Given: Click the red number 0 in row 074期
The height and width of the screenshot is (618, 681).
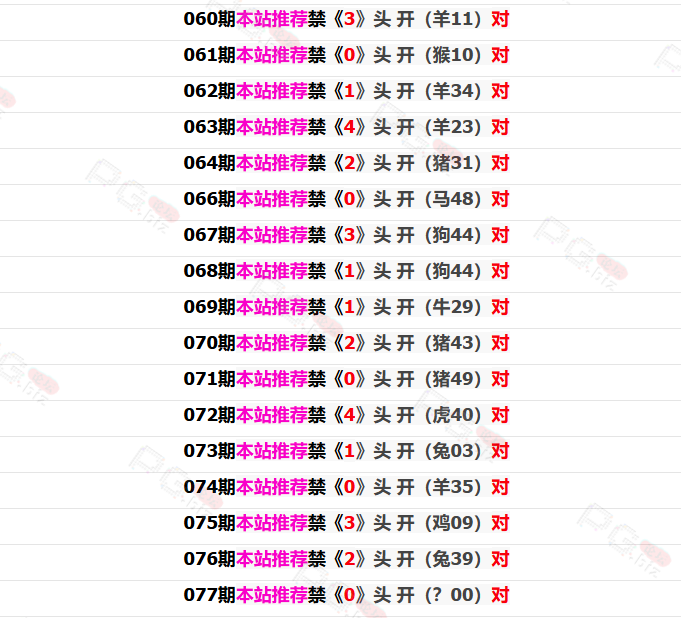Looking at the screenshot, I should click(350, 488).
